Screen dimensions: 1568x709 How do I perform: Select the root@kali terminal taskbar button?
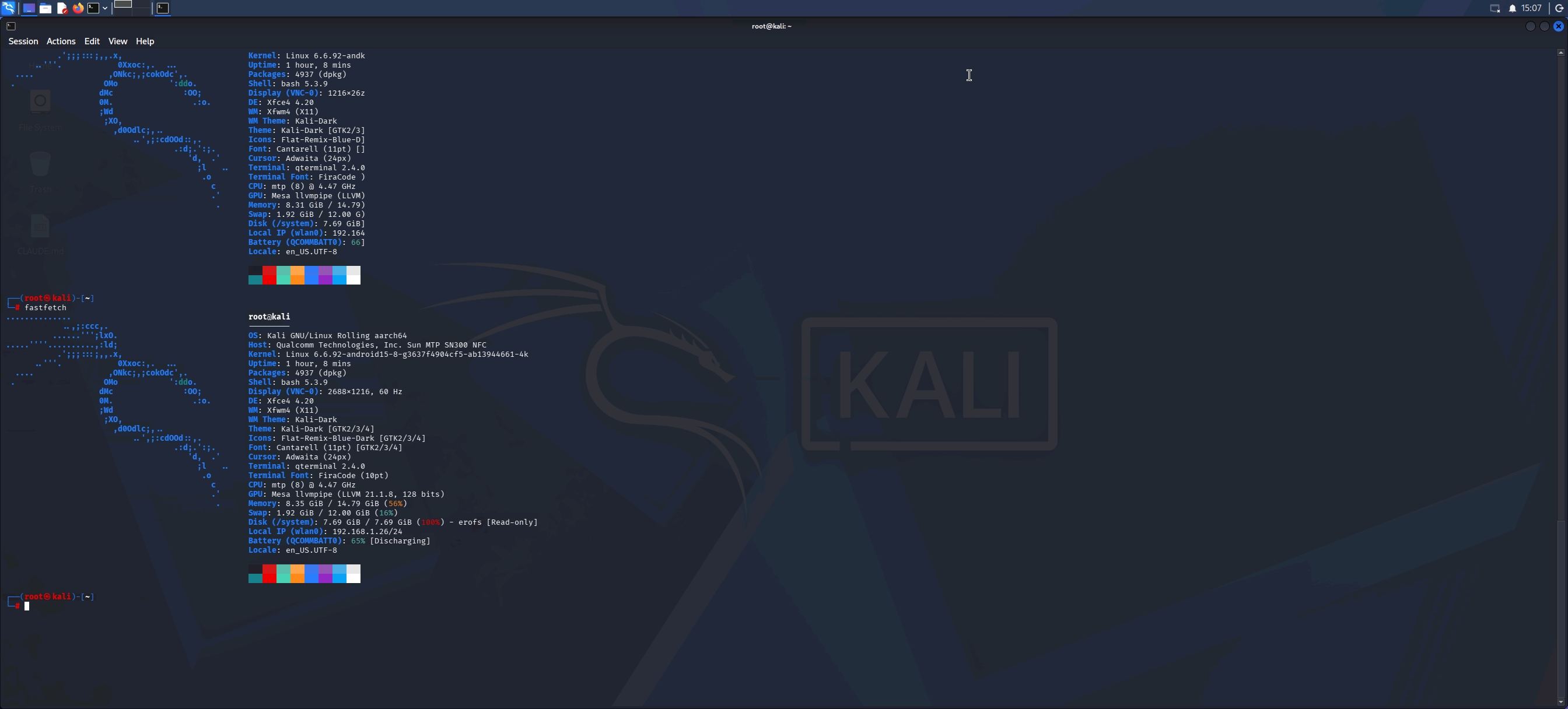[163, 8]
